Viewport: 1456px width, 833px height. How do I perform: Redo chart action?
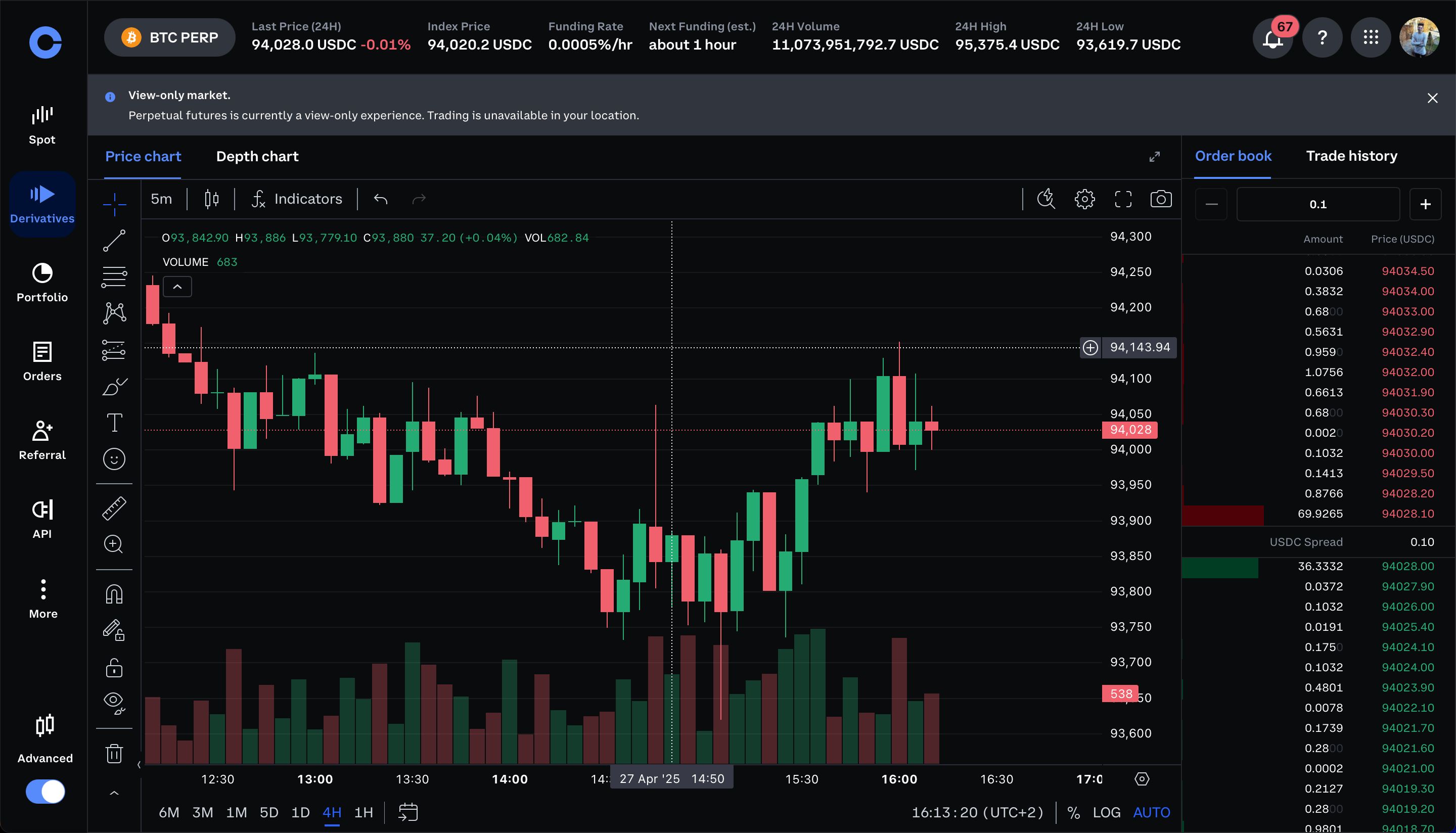click(x=419, y=199)
